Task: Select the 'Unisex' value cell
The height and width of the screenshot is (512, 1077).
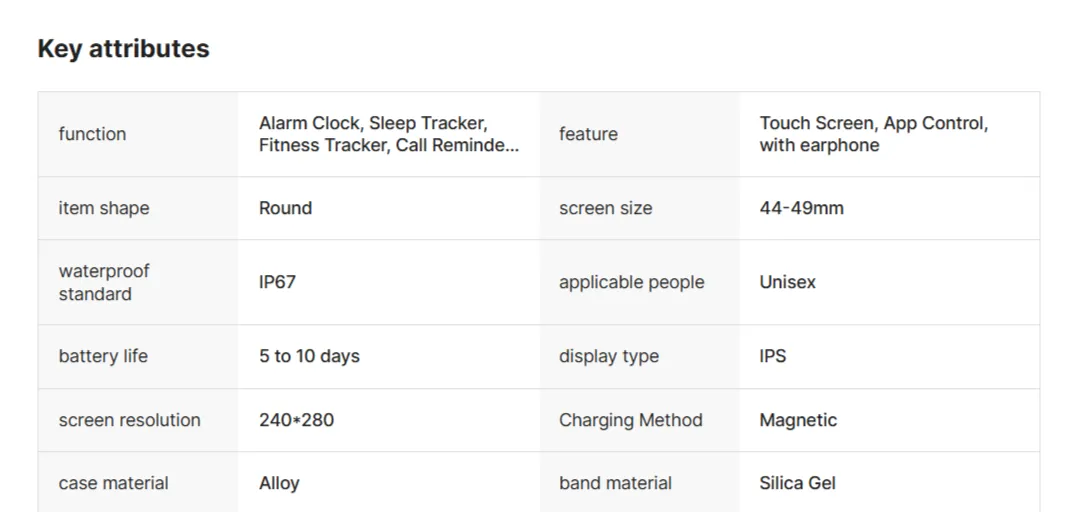Action: 787,282
